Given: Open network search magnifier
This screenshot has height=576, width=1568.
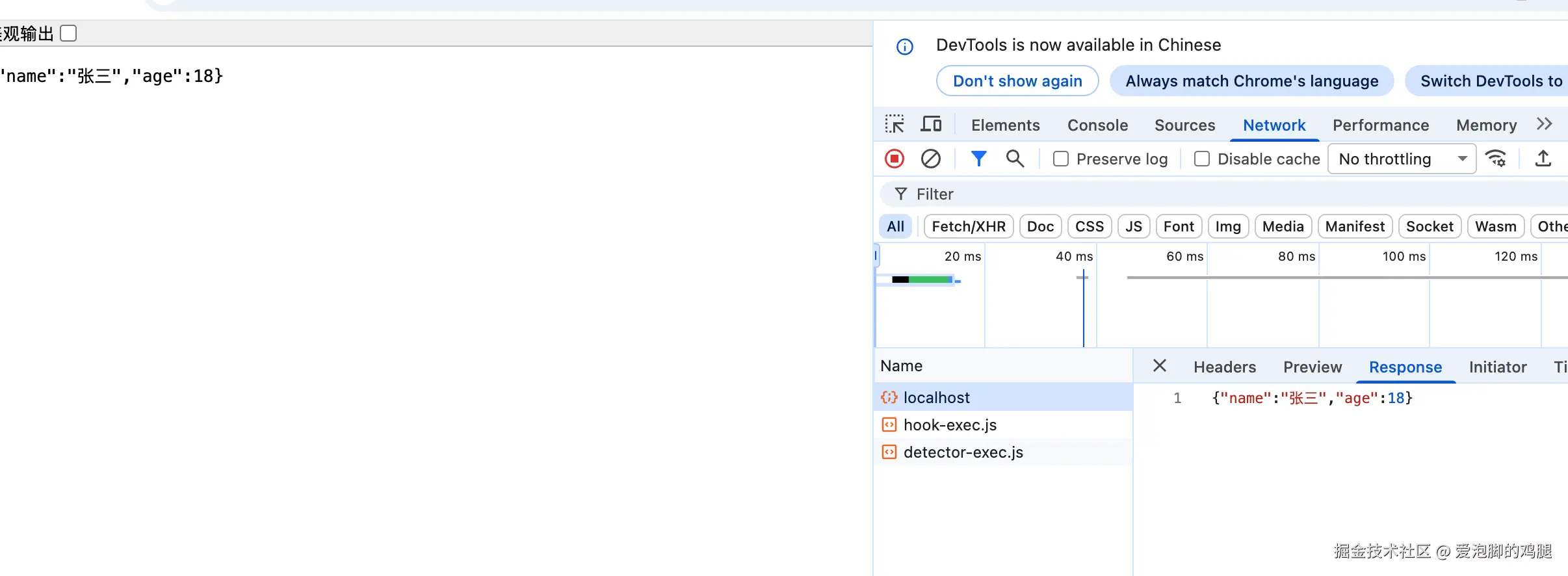Looking at the screenshot, I should point(1015,159).
